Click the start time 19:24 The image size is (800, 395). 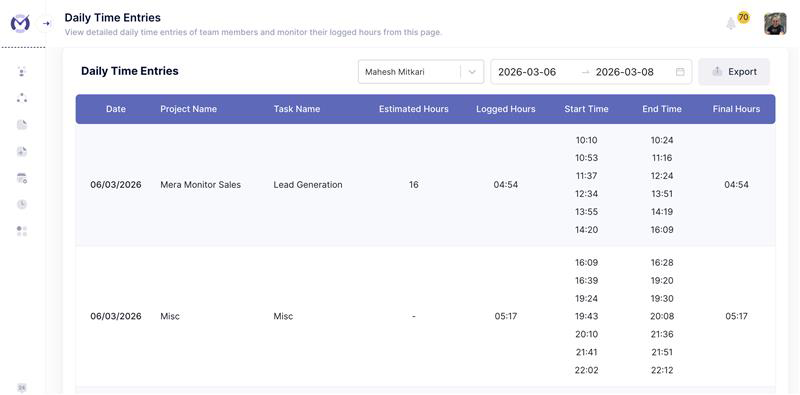click(x=586, y=298)
